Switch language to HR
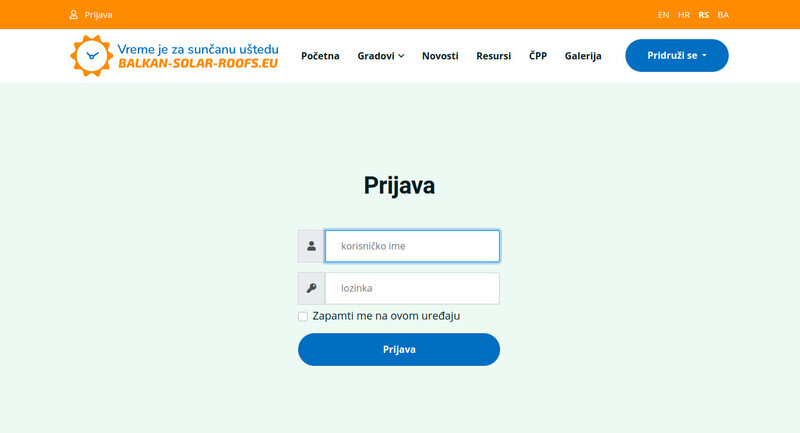 coord(684,15)
